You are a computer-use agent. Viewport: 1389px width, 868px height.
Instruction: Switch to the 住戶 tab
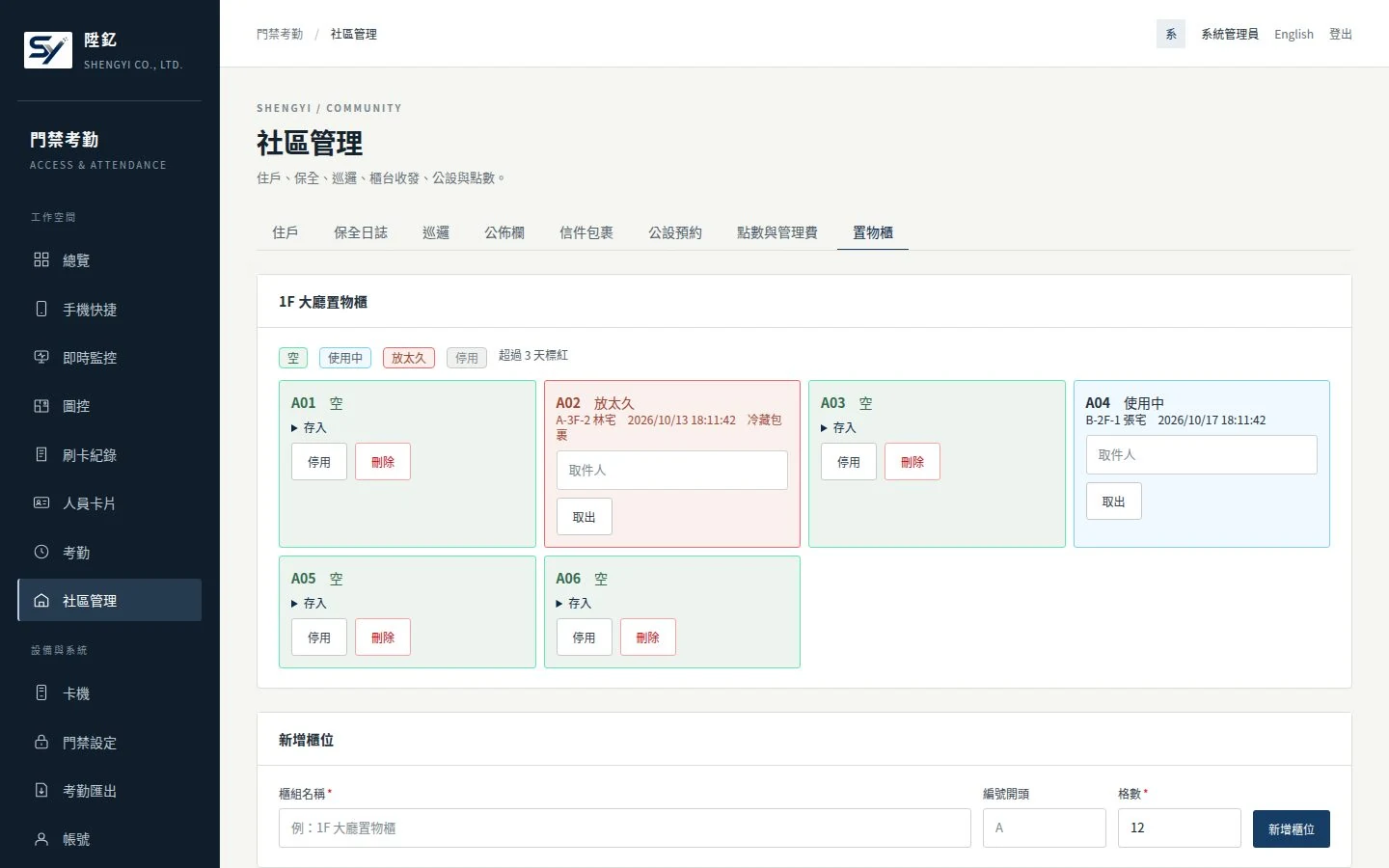[x=285, y=232]
